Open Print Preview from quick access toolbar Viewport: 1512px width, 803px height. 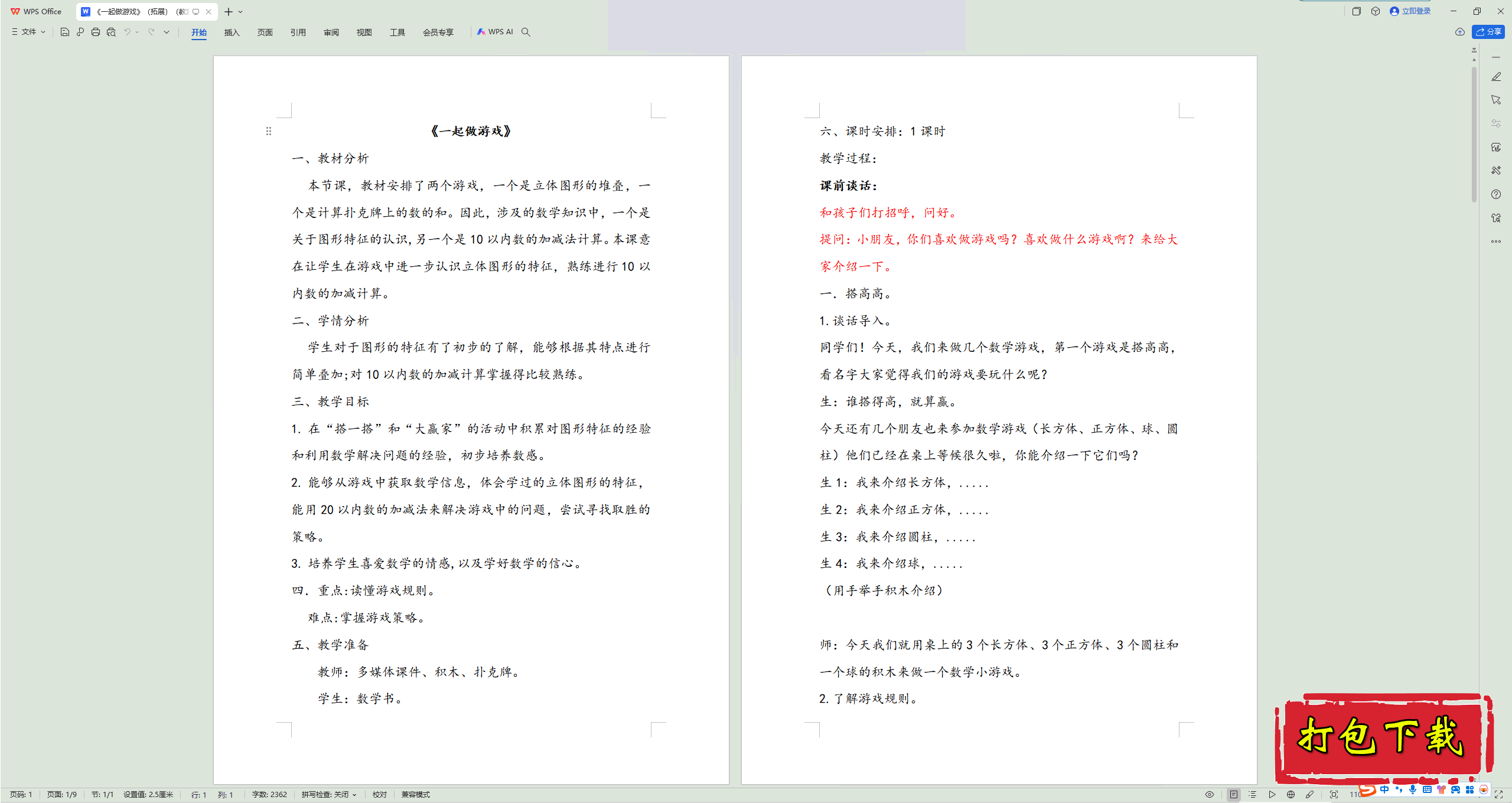coord(111,32)
